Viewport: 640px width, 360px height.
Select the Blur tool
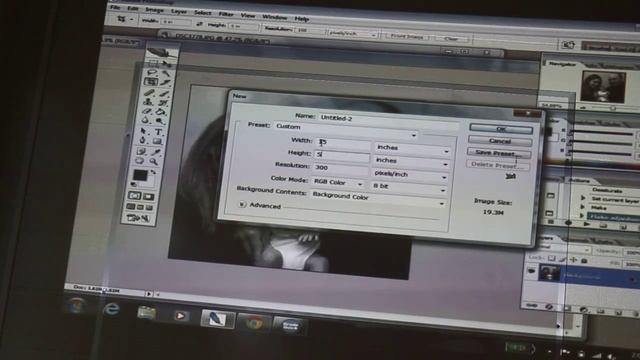[x=147, y=120]
